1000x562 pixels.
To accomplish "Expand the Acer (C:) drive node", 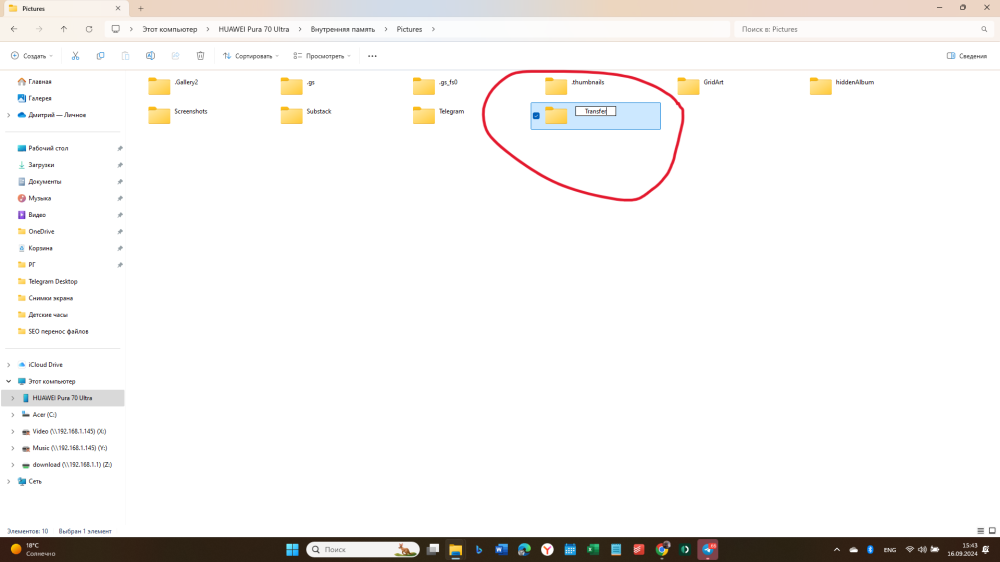I will point(13,415).
